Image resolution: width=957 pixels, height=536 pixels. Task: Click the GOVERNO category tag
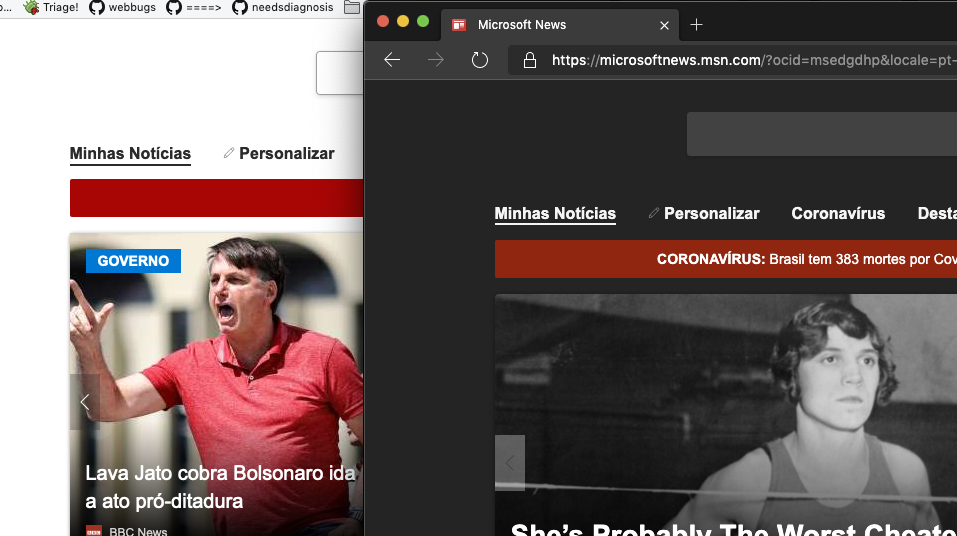(x=133, y=261)
